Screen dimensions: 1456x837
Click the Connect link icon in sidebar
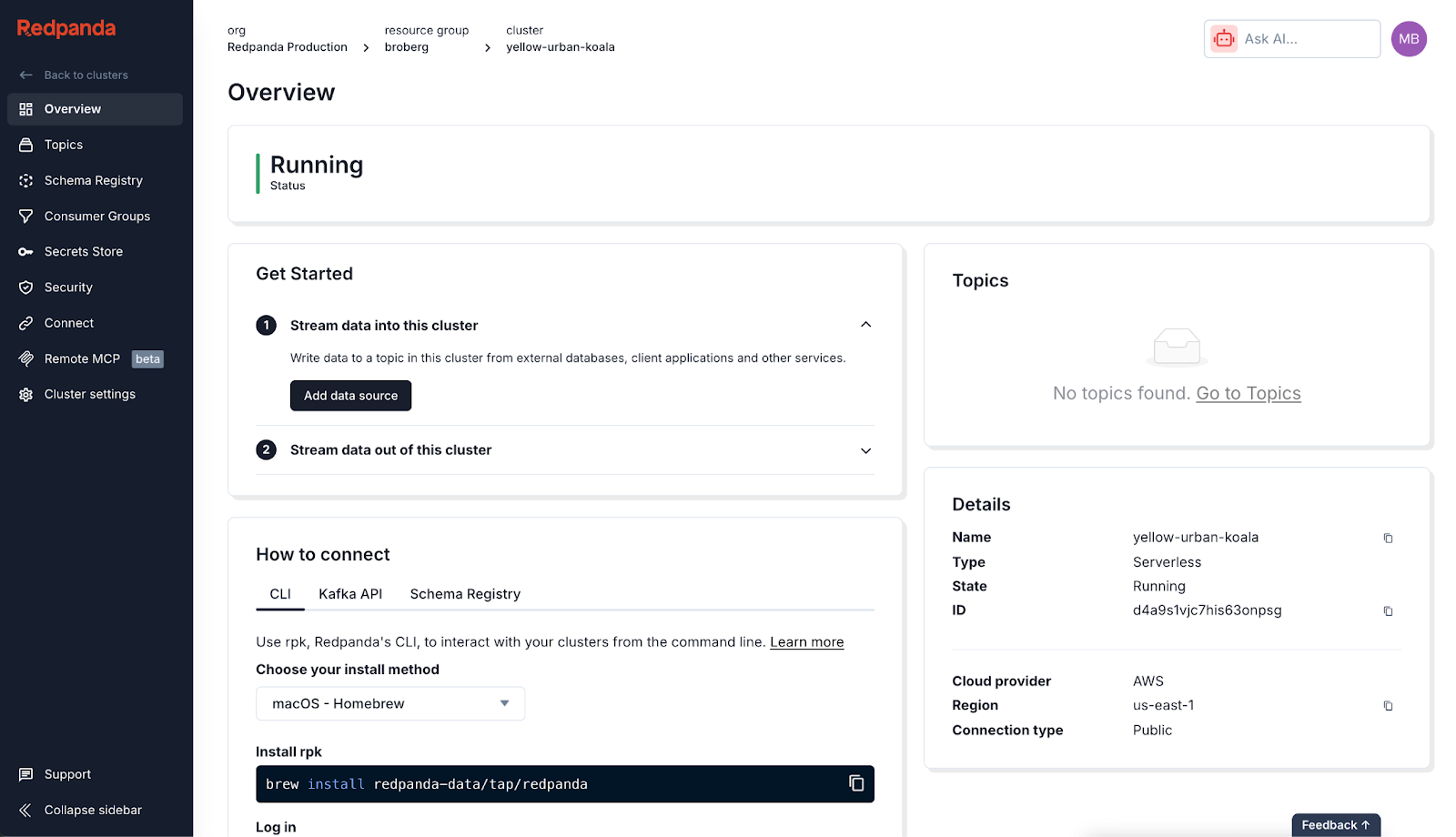pos(25,323)
